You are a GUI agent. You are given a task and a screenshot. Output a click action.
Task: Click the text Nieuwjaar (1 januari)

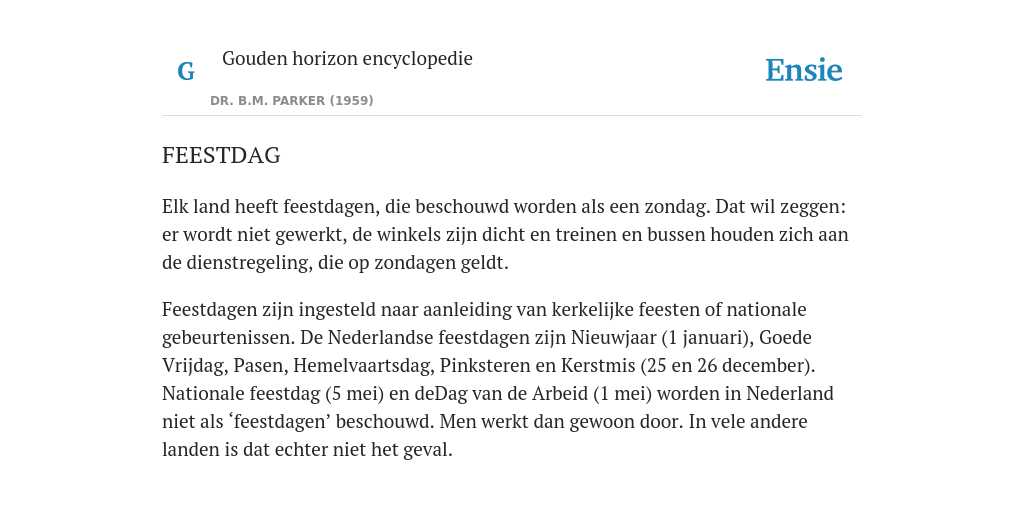click(662, 337)
